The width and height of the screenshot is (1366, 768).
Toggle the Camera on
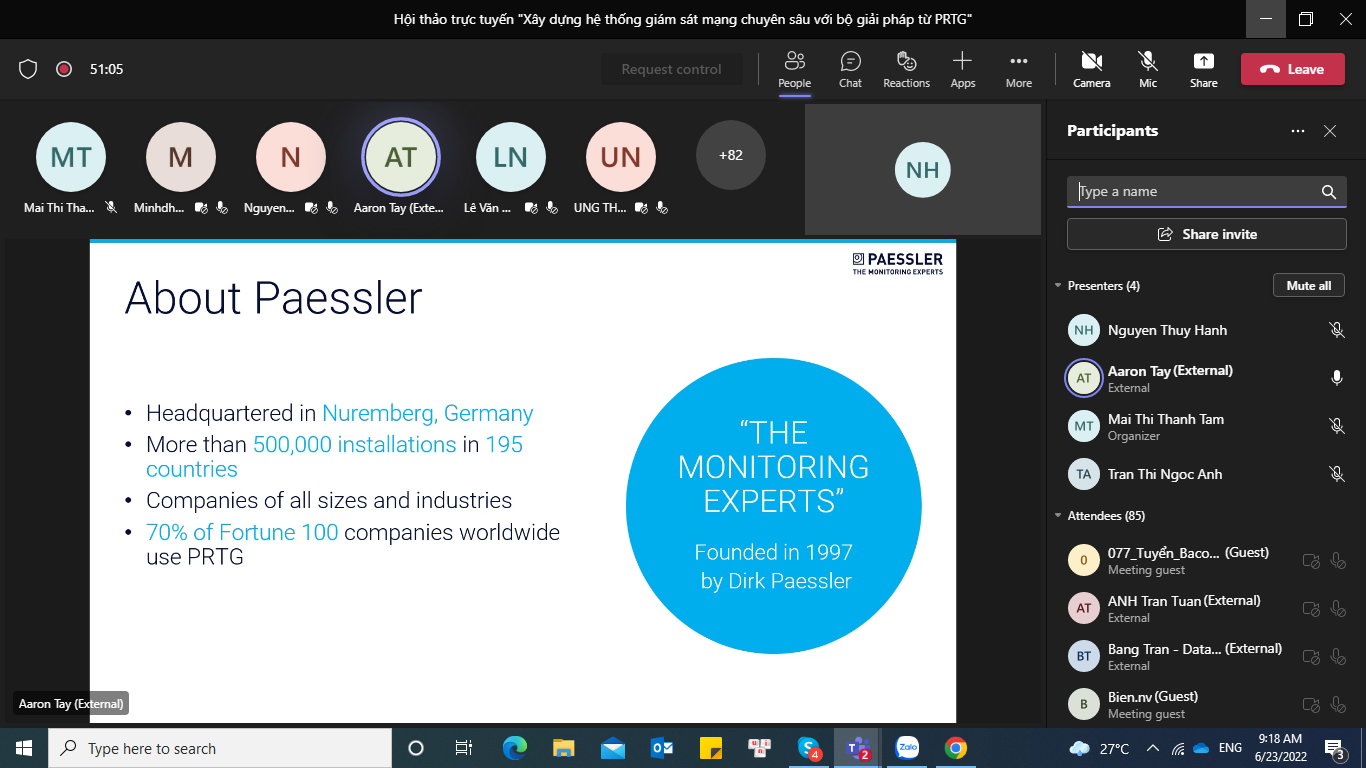pyautogui.click(x=1091, y=69)
